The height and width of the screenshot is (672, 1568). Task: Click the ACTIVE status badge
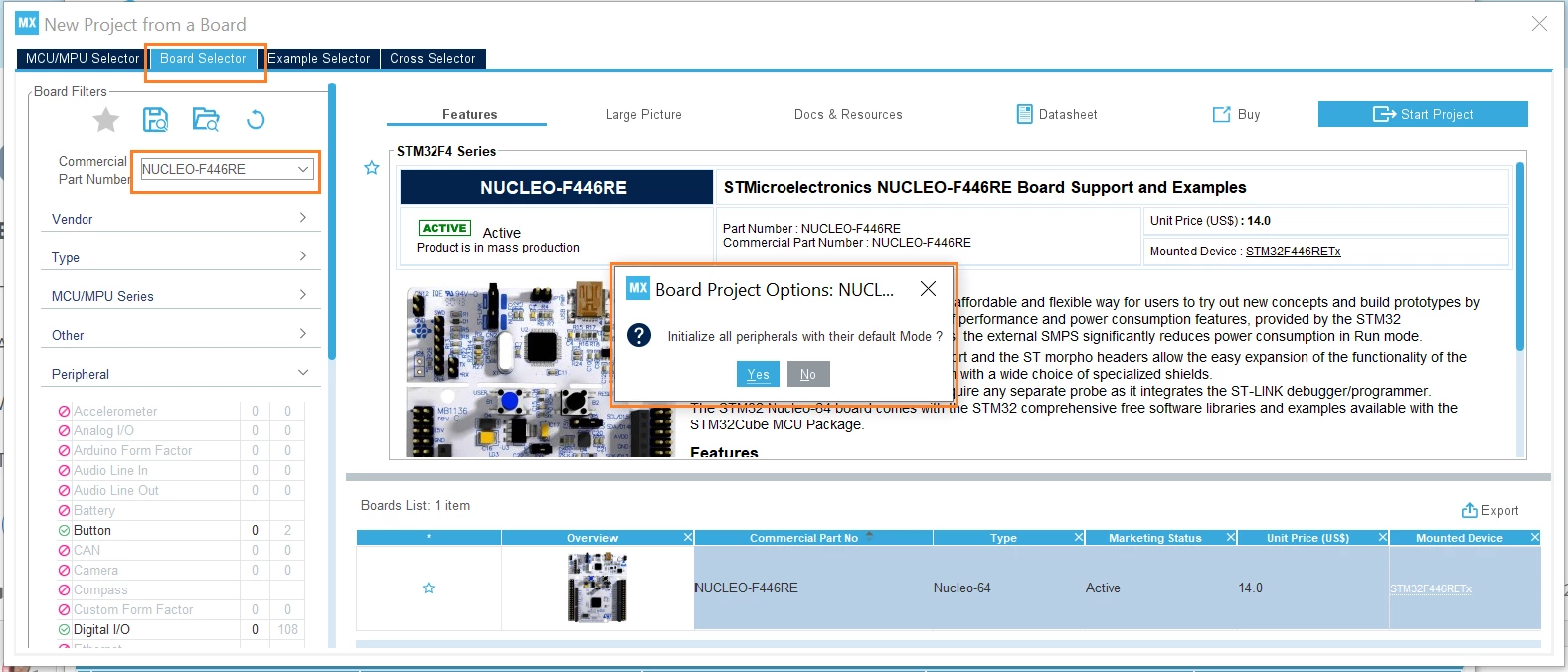[x=444, y=228]
